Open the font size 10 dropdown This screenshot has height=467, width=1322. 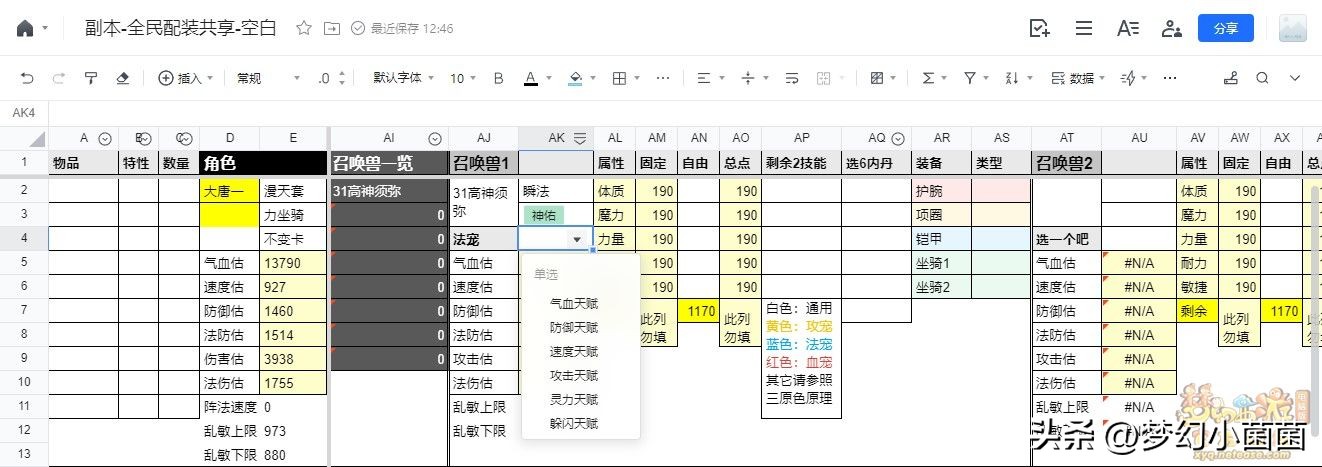tap(463, 78)
